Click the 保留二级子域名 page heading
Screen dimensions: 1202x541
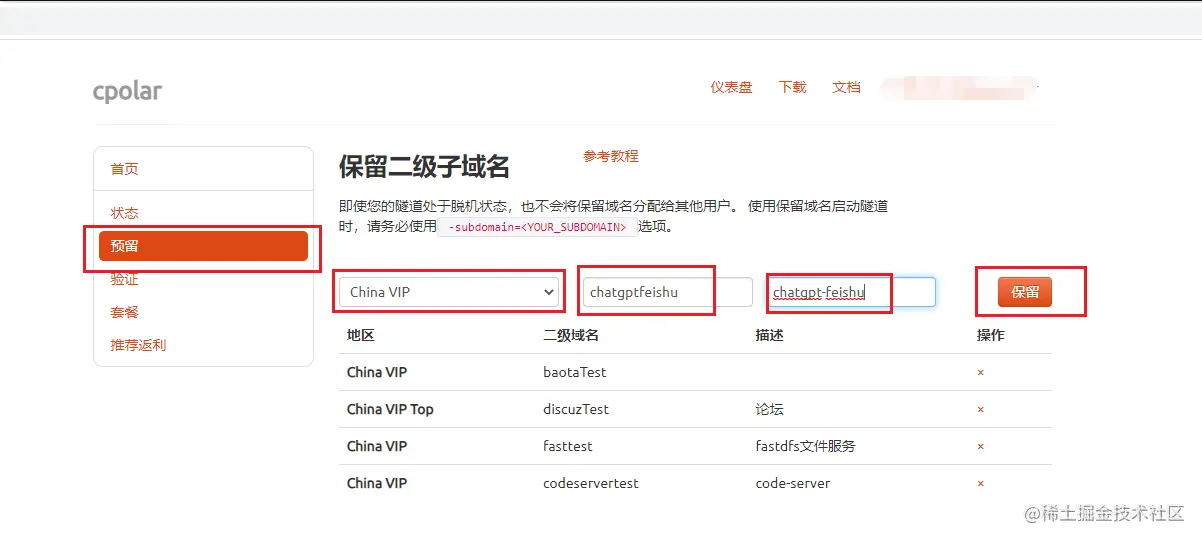point(425,166)
